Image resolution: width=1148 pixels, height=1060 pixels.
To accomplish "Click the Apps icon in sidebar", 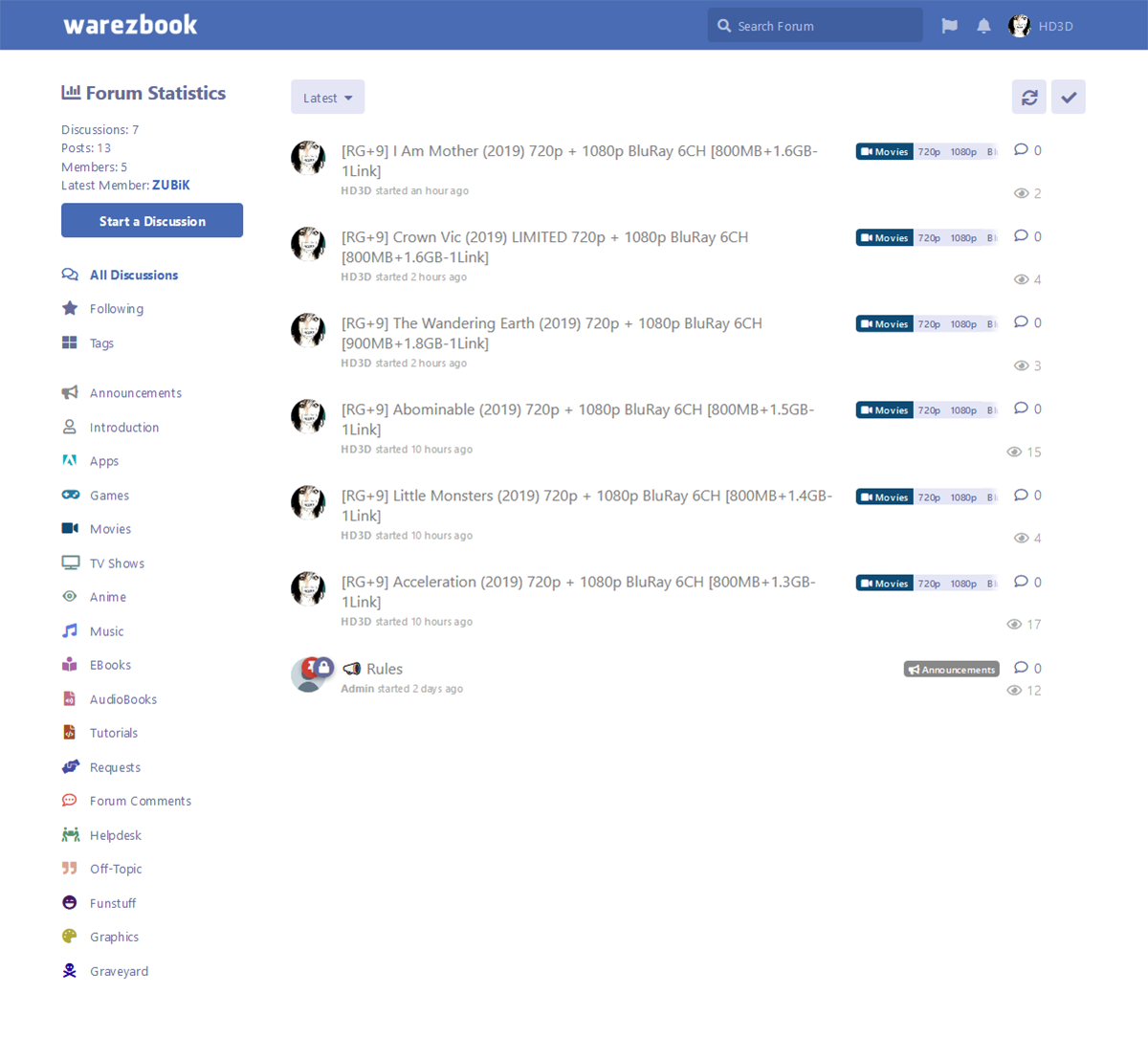I will pos(70,460).
